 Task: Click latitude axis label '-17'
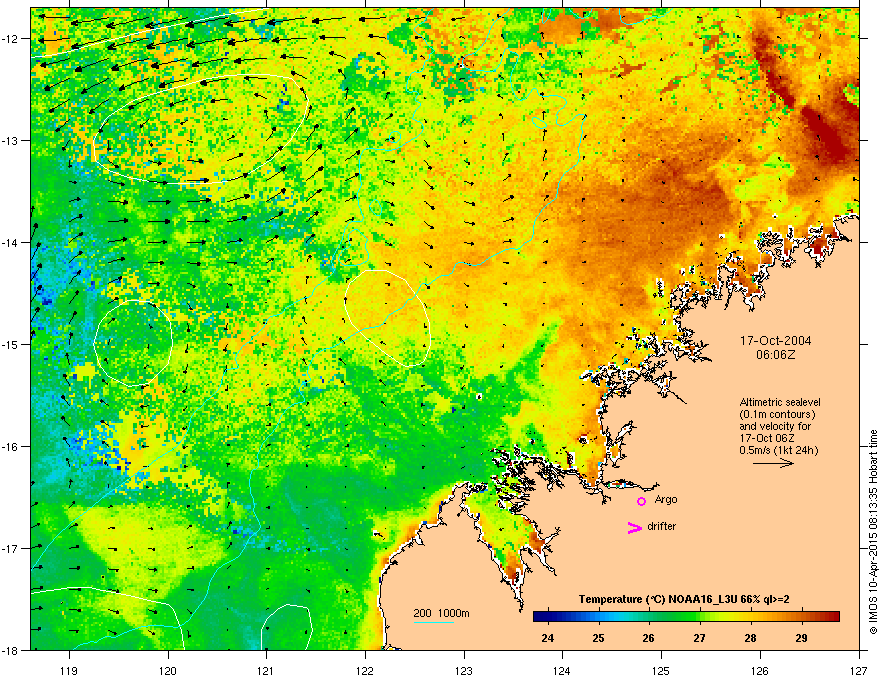click(x=11, y=548)
